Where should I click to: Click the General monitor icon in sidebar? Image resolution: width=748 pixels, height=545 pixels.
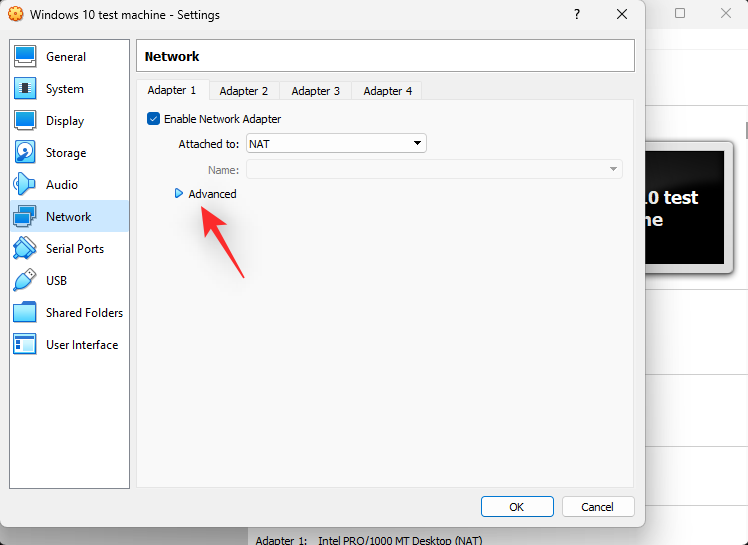click(25, 56)
